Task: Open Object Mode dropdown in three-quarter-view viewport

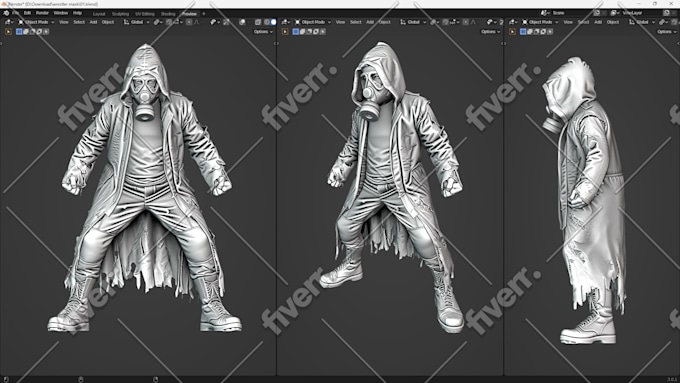Action: click(313, 22)
